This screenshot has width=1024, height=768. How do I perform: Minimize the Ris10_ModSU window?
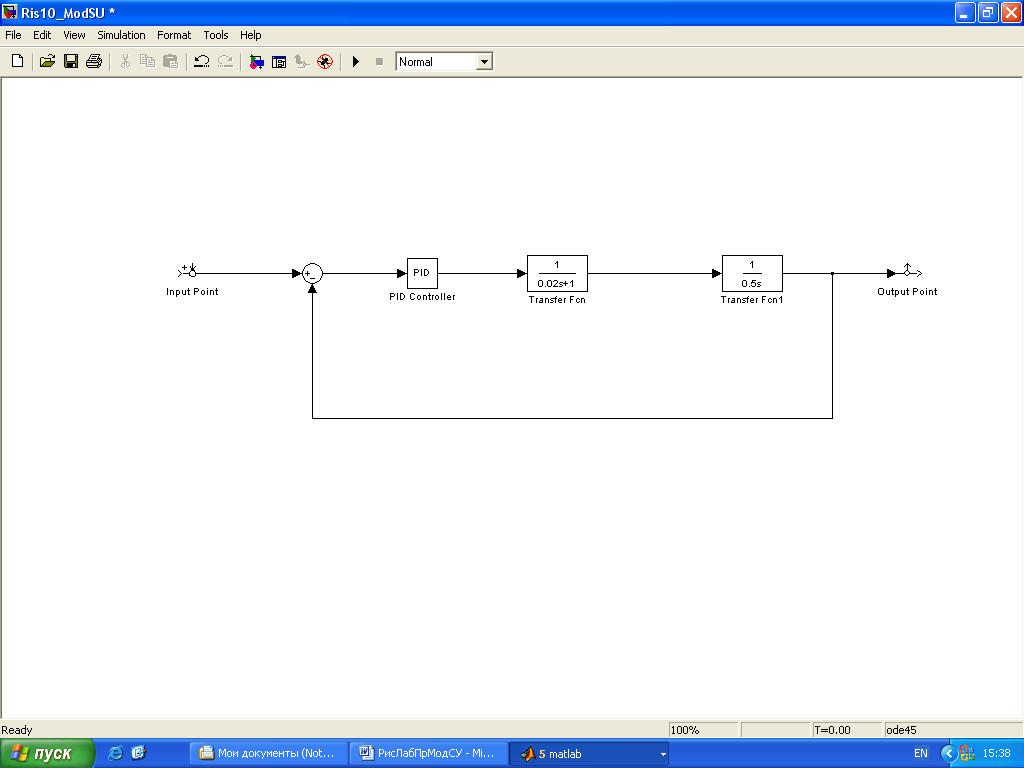965,12
